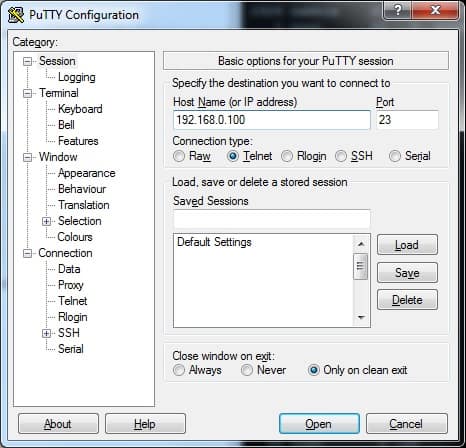Viewport: 466px width, 448px height.
Task: Click the Open button
Action: [x=319, y=424]
